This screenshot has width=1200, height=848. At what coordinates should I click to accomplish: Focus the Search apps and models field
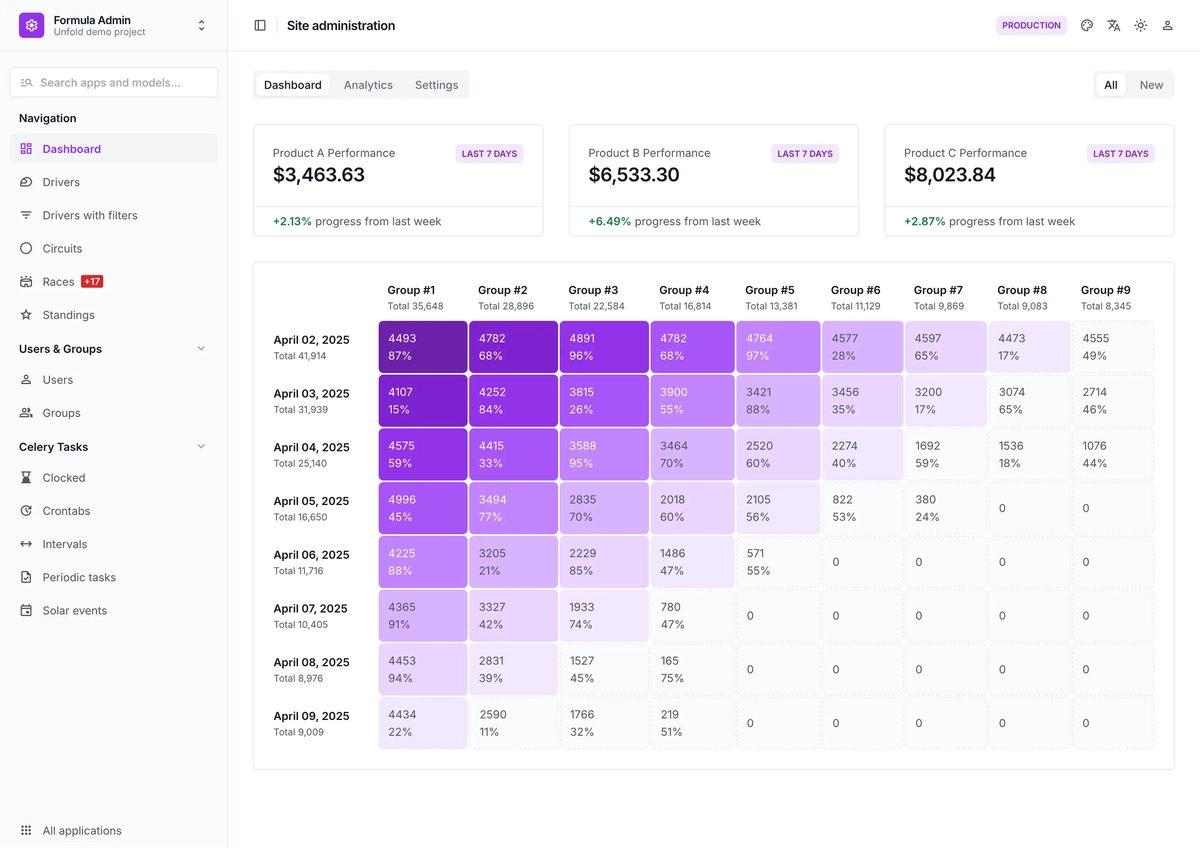tap(114, 82)
